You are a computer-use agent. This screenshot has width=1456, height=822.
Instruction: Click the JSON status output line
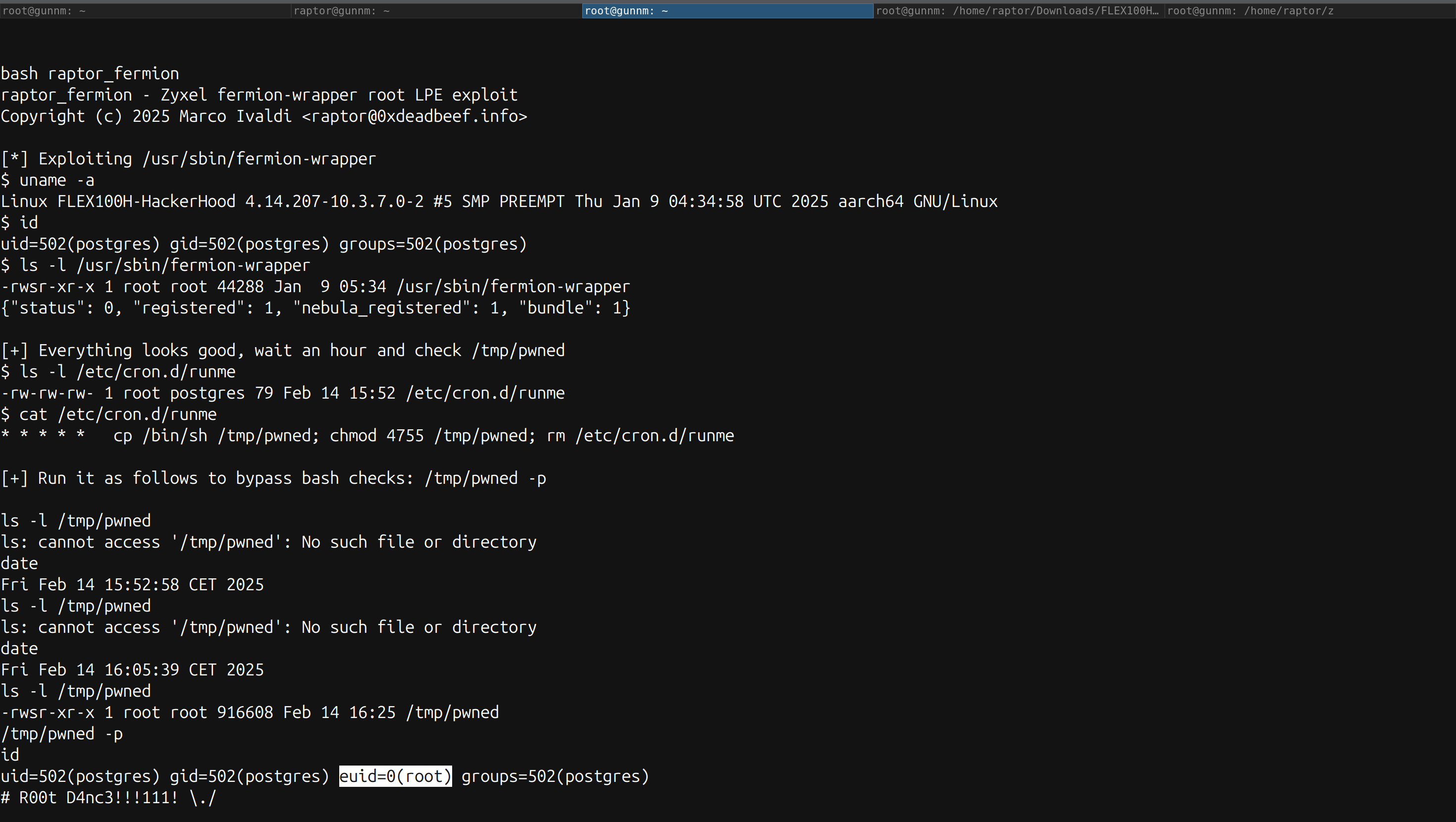315,308
